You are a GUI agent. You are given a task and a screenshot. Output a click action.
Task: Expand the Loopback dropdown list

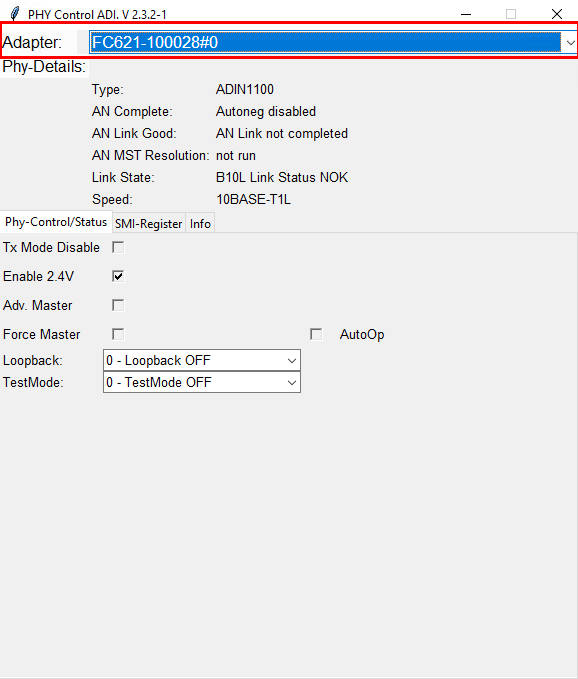(x=292, y=360)
